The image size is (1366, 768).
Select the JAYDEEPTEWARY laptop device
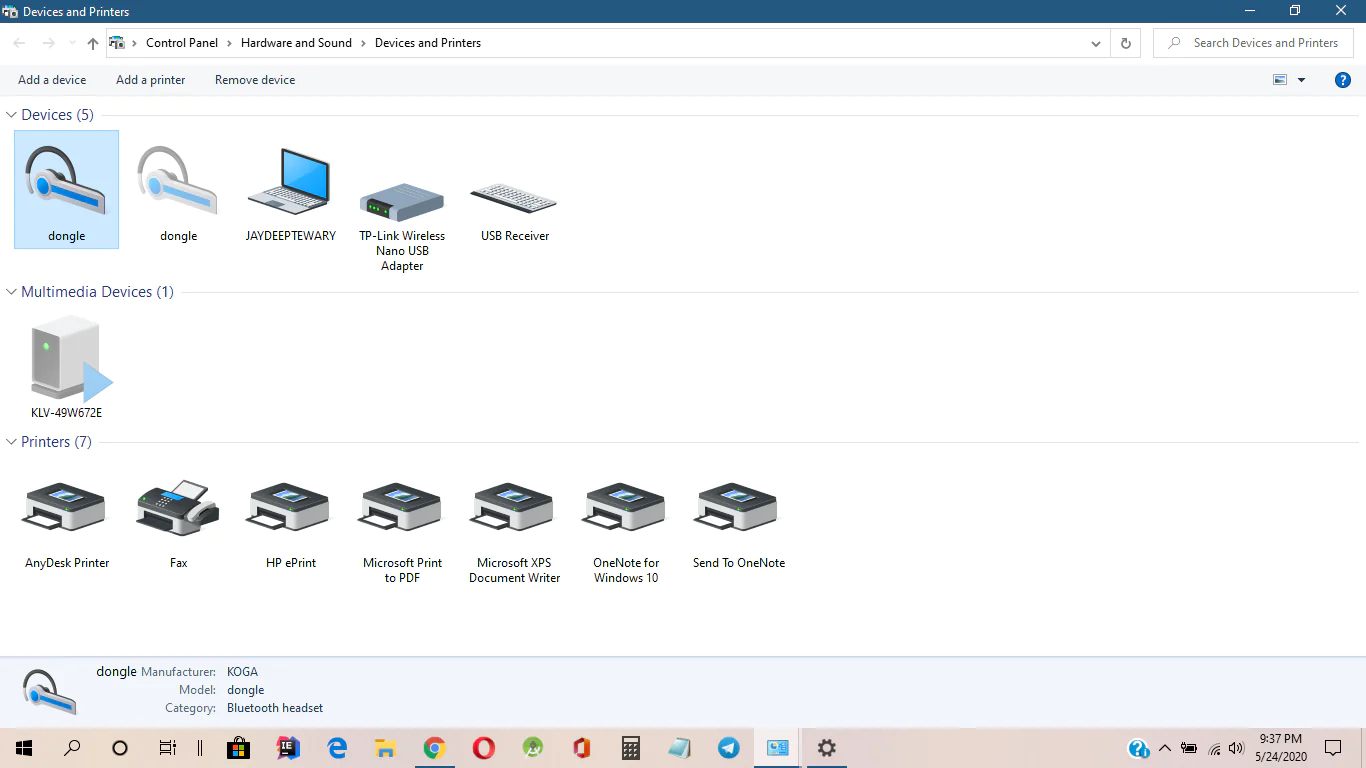[290, 190]
